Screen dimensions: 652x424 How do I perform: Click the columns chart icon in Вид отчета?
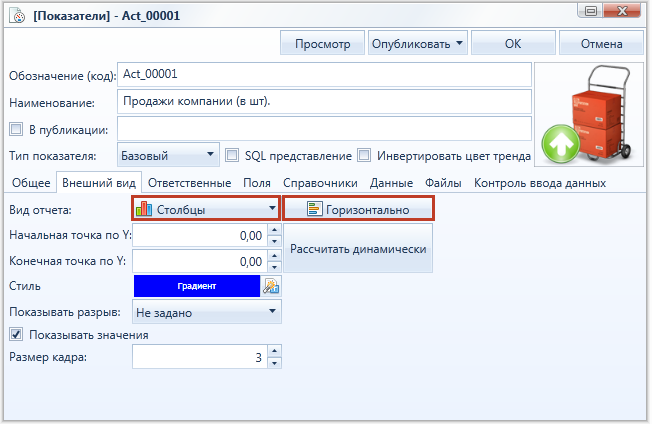click(x=144, y=209)
